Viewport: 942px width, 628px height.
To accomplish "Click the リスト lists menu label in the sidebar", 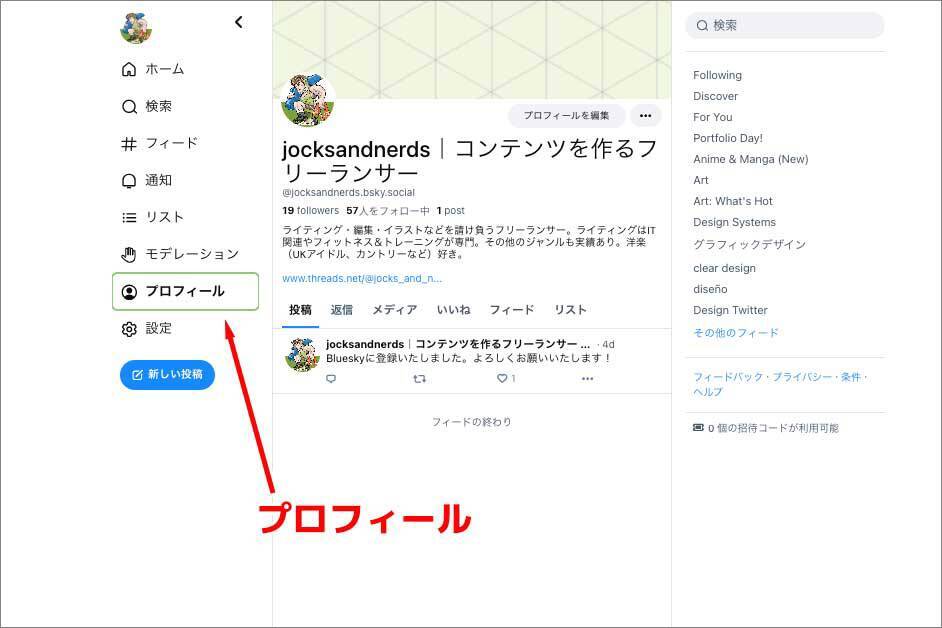I will pos(164,218).
